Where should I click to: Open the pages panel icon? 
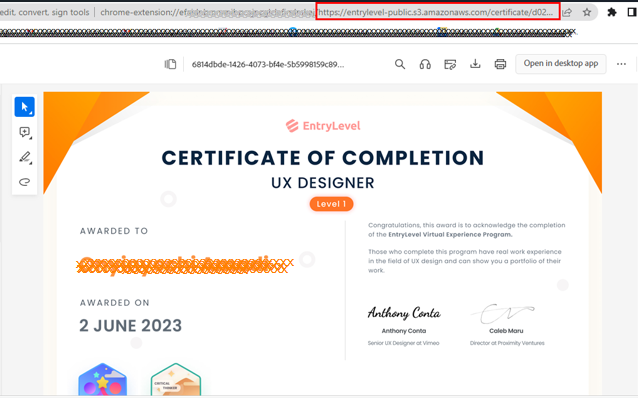170,64
